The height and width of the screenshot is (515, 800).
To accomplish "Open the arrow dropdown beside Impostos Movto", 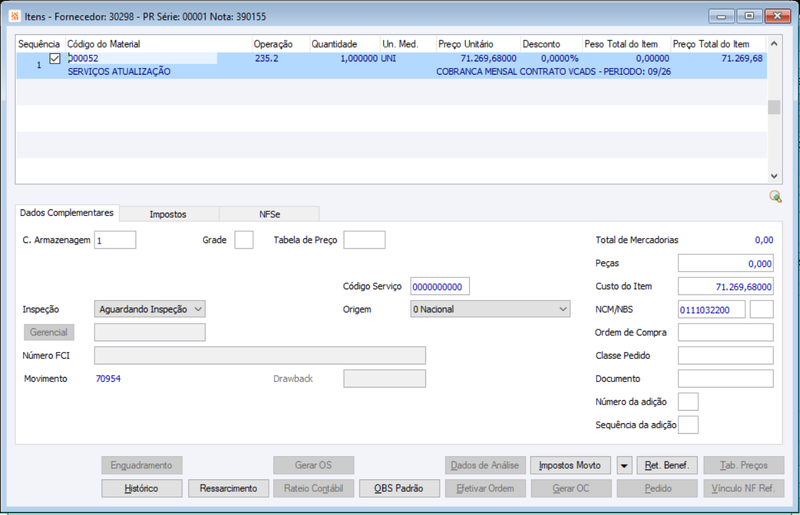I will [623, 465].
